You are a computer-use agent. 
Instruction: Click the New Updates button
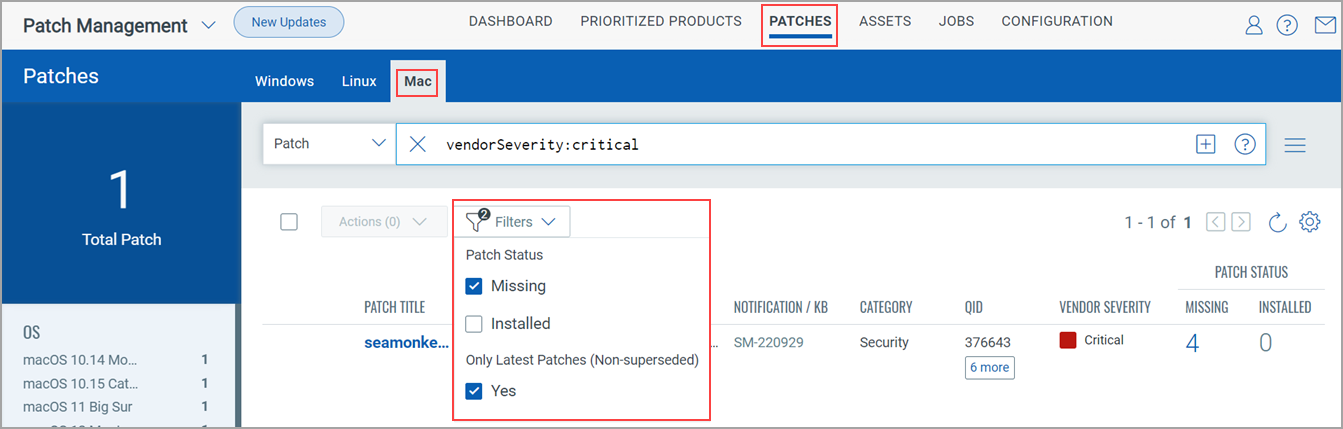pos(288,21)
